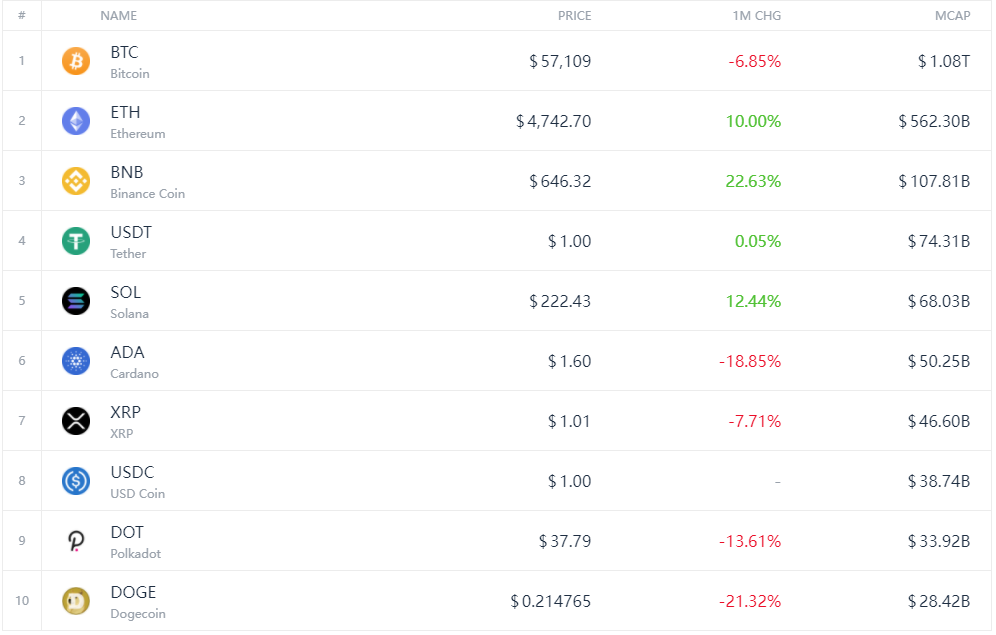The height and width of the screenshot is (635, 996).
Task: Sort by PRICE column header
Action: click(x=574, y=16)
